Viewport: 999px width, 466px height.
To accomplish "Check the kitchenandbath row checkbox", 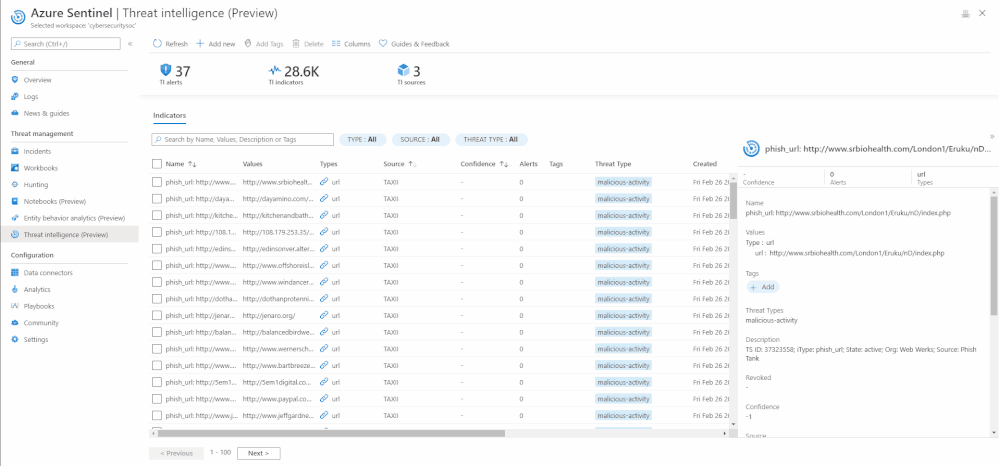I will point(157,215).
